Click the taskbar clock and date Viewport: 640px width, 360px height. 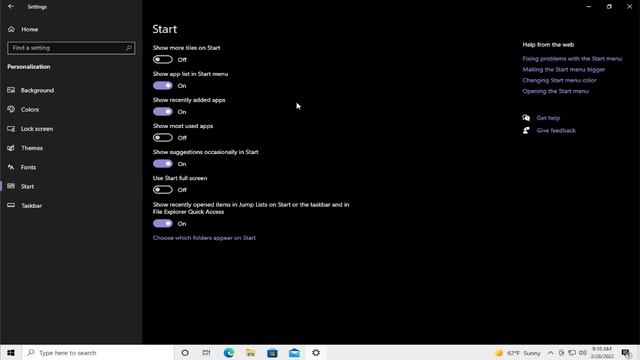[602, 353]
